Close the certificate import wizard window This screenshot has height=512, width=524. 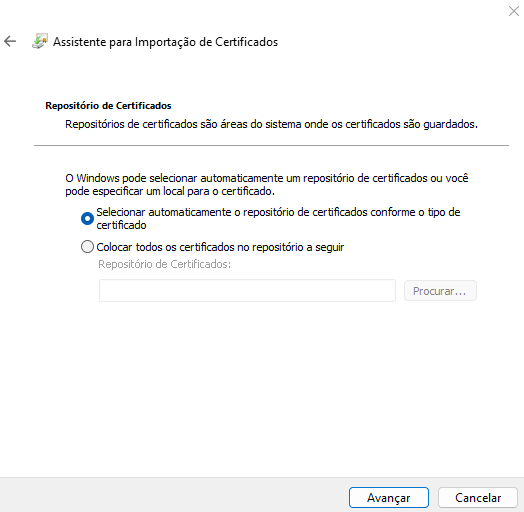point(513,11)
